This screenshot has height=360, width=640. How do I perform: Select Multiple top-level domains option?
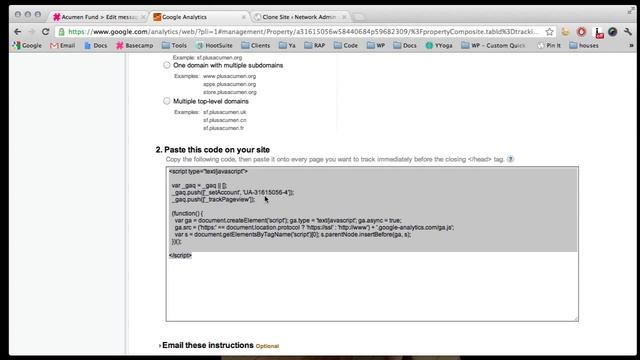[167, 101]
